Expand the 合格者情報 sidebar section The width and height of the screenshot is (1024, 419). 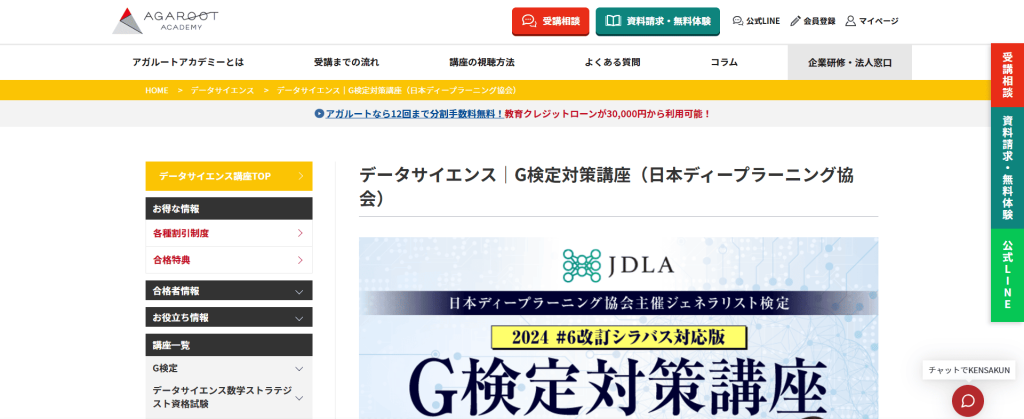coord(229,291)
